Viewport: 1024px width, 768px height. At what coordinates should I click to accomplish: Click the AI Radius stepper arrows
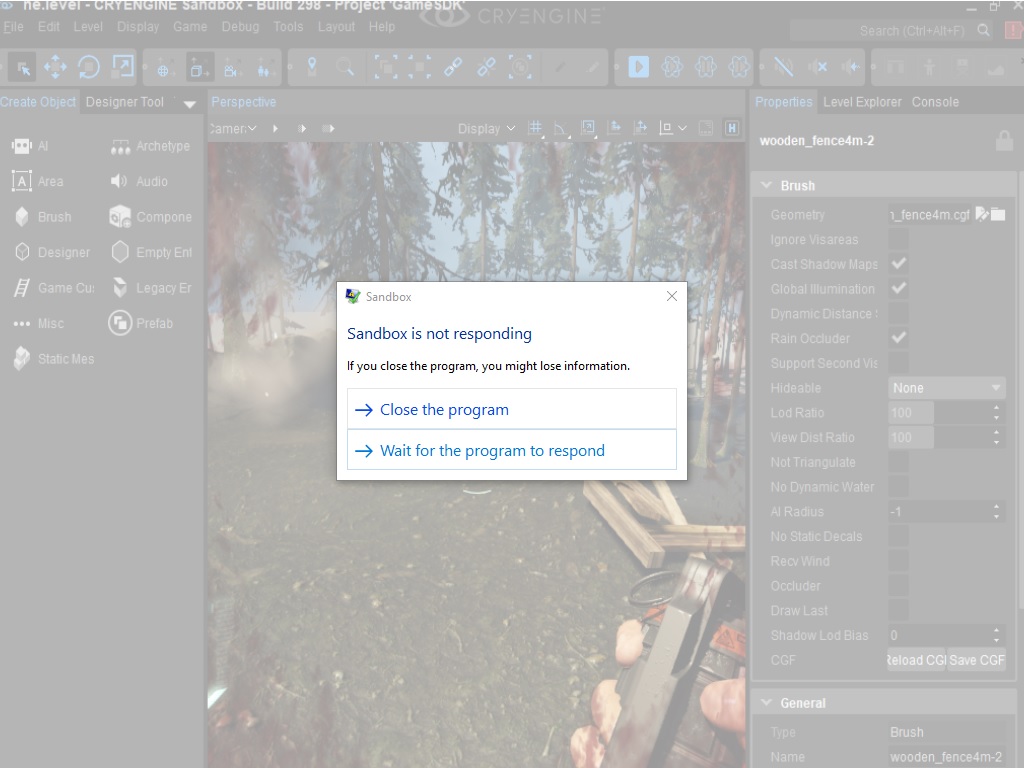pyautogui.click(x=996, y=511)
